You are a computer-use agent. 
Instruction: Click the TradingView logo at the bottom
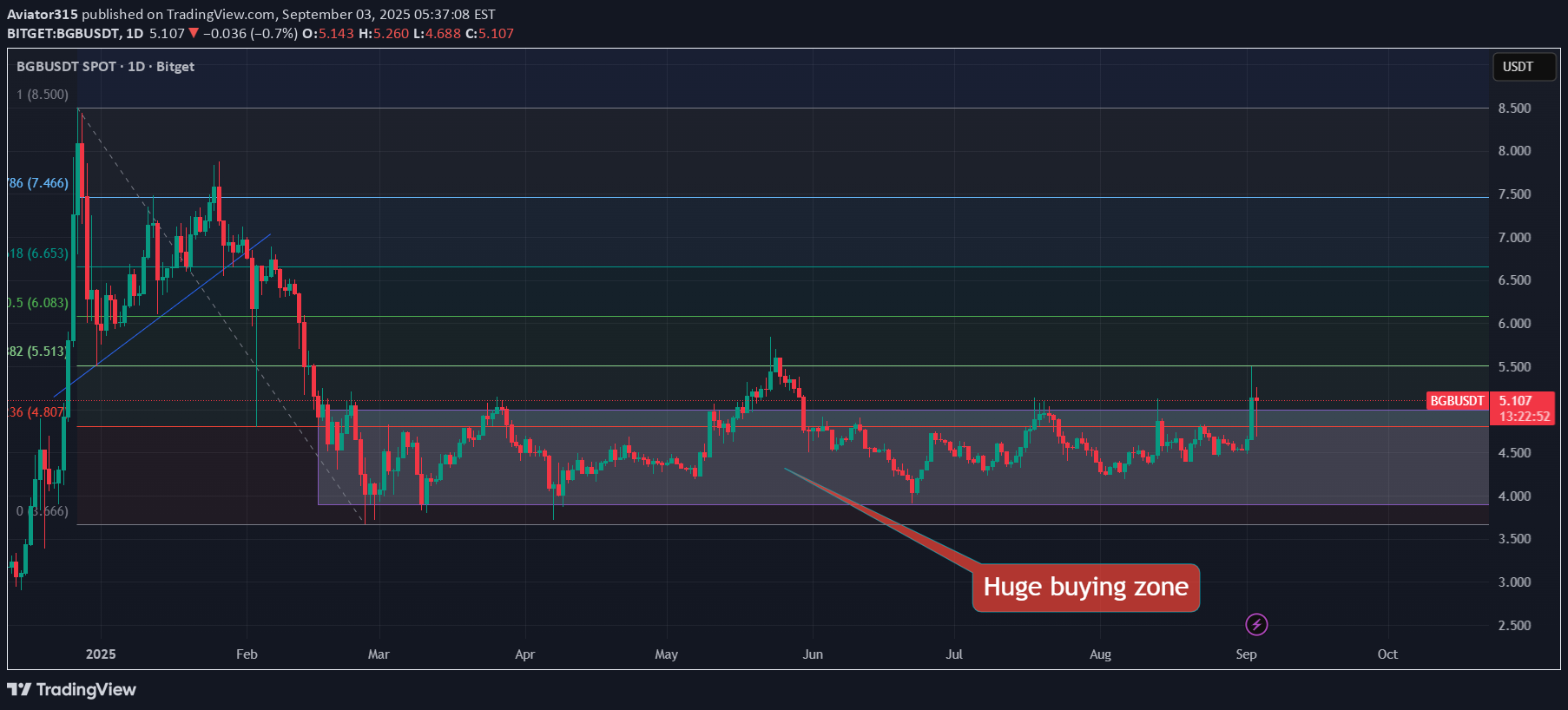[x=72, y=689]
